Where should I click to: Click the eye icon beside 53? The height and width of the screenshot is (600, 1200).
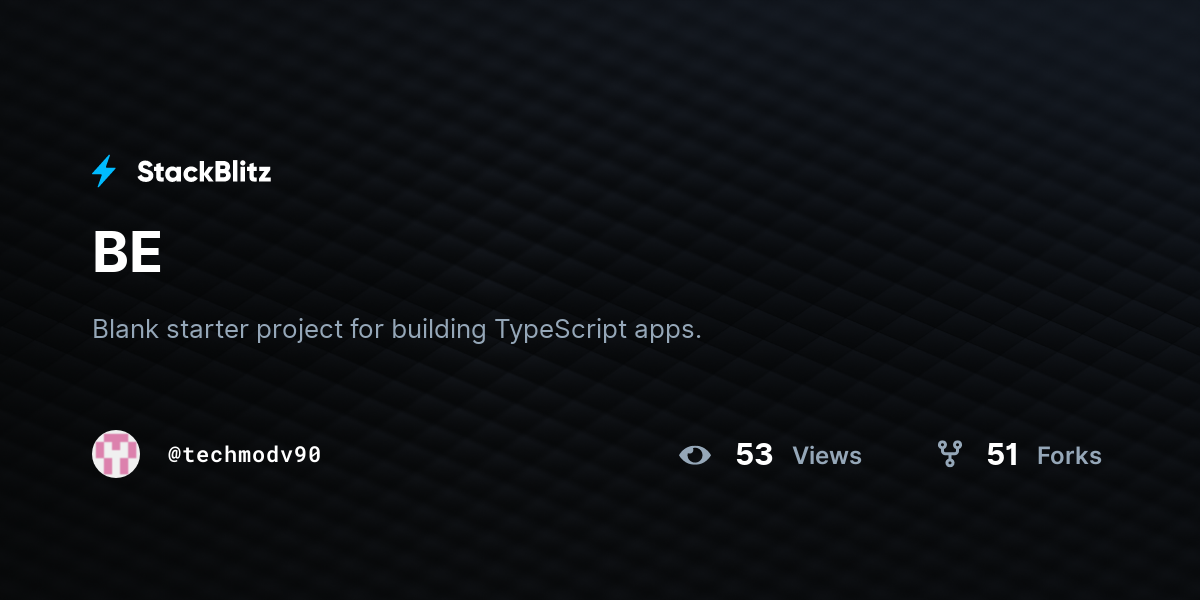tap(695, 455)
